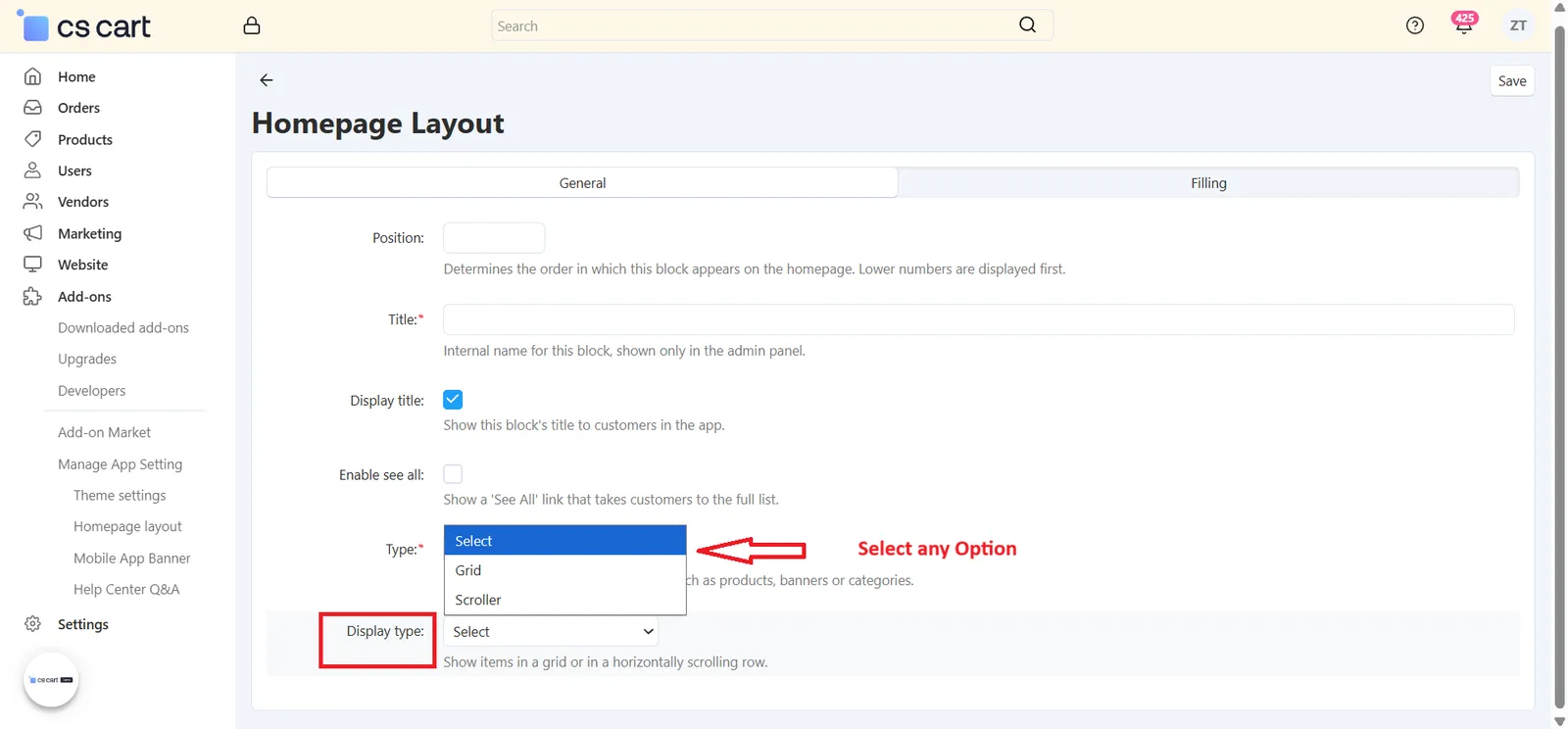The height and width of the screenshot is (729, 1568).
Task: Go back using the left arrow icon
Action: (267, 80)
